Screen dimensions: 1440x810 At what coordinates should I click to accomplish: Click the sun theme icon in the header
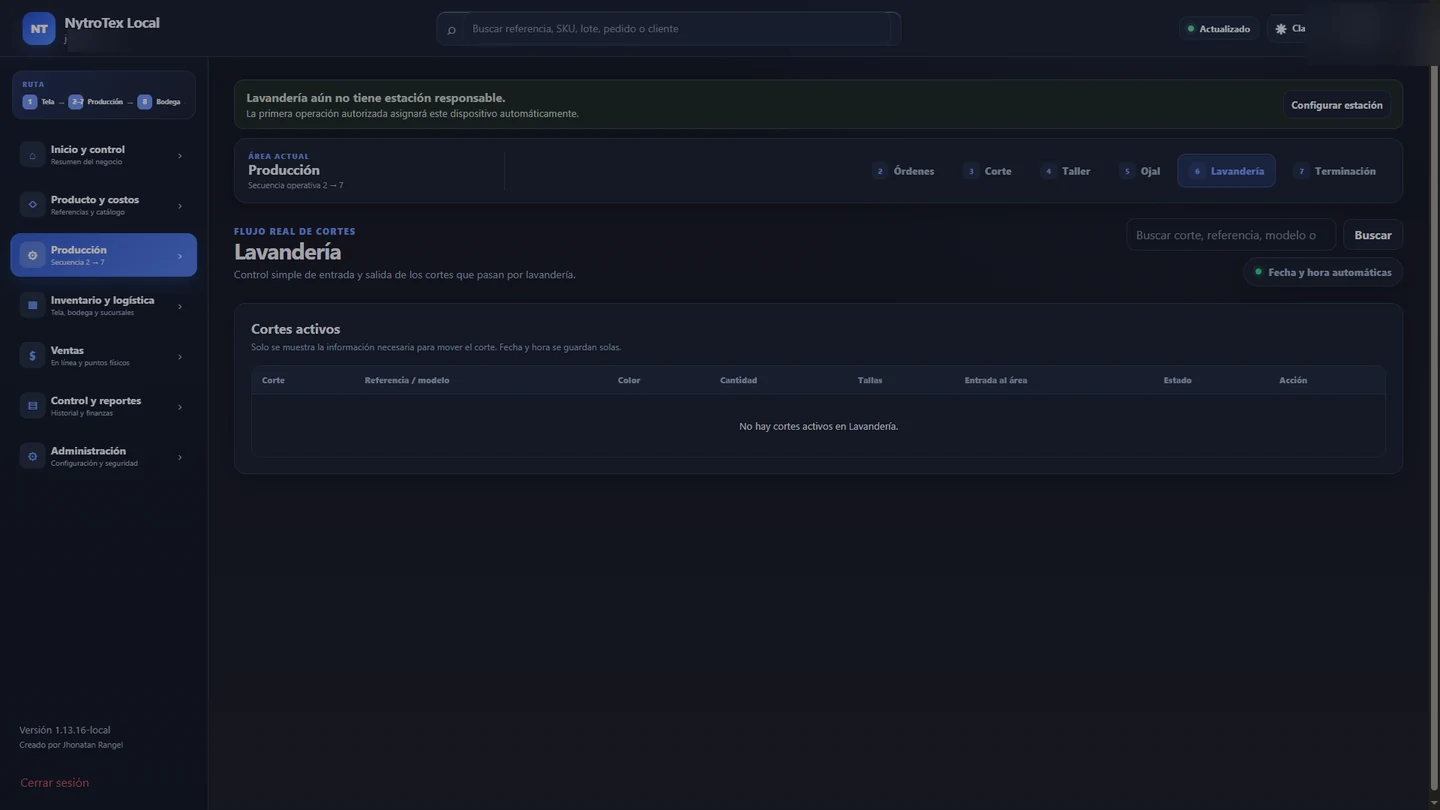coord(1281,29)
